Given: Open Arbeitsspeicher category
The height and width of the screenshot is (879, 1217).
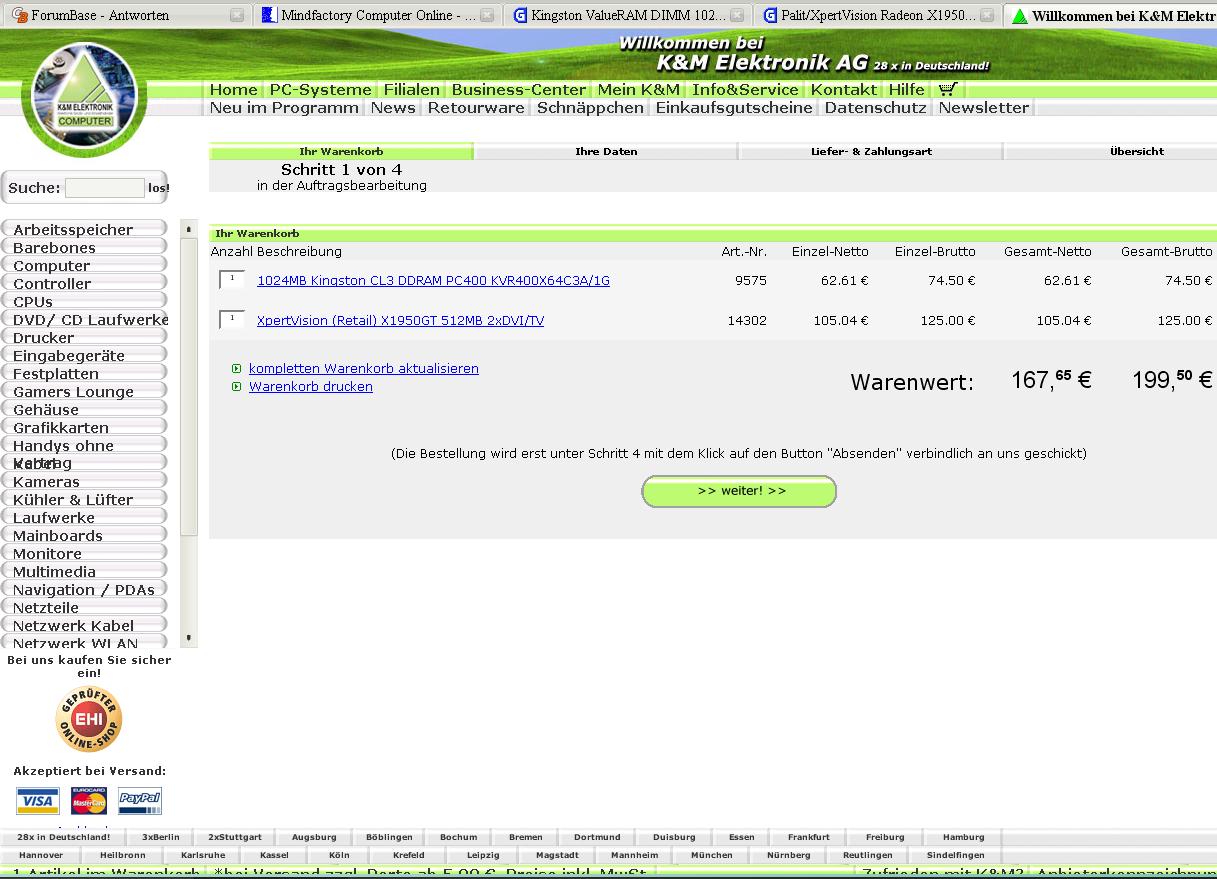Looking at the screenshot, I should pyautogui.click(x=83, y=230).
